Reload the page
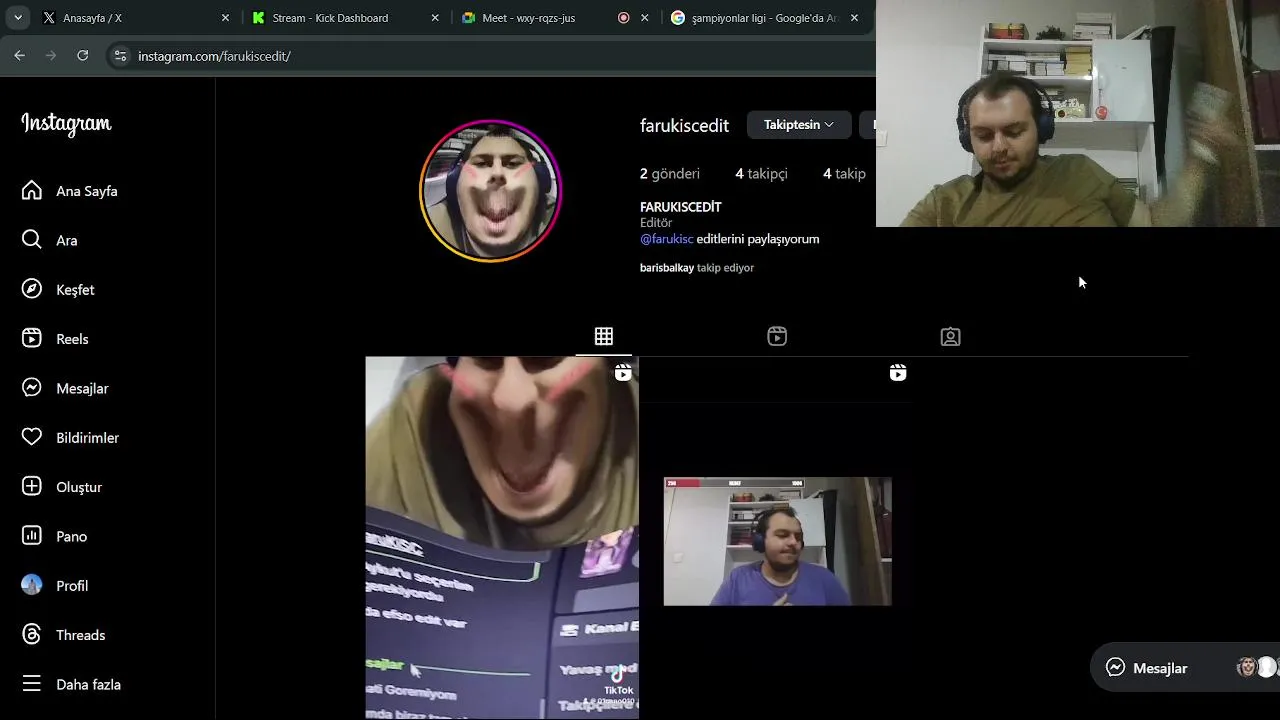The width and height of the screenshot is (1280, 720). tap(83, 56)
